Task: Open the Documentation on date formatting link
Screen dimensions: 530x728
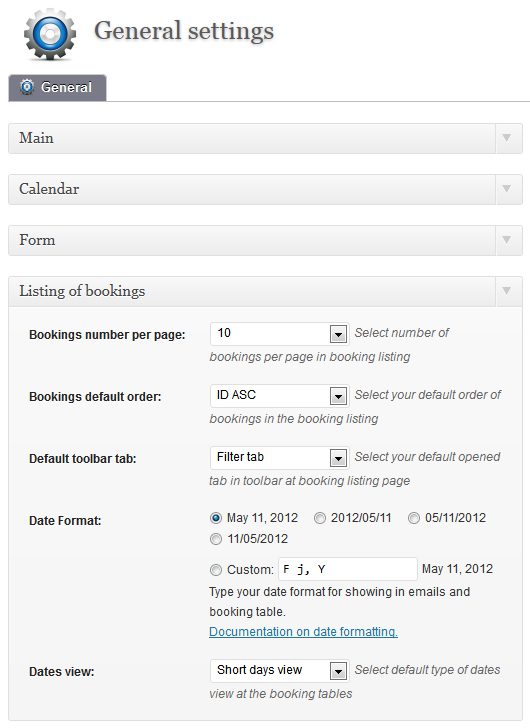Action: point(303,632)
